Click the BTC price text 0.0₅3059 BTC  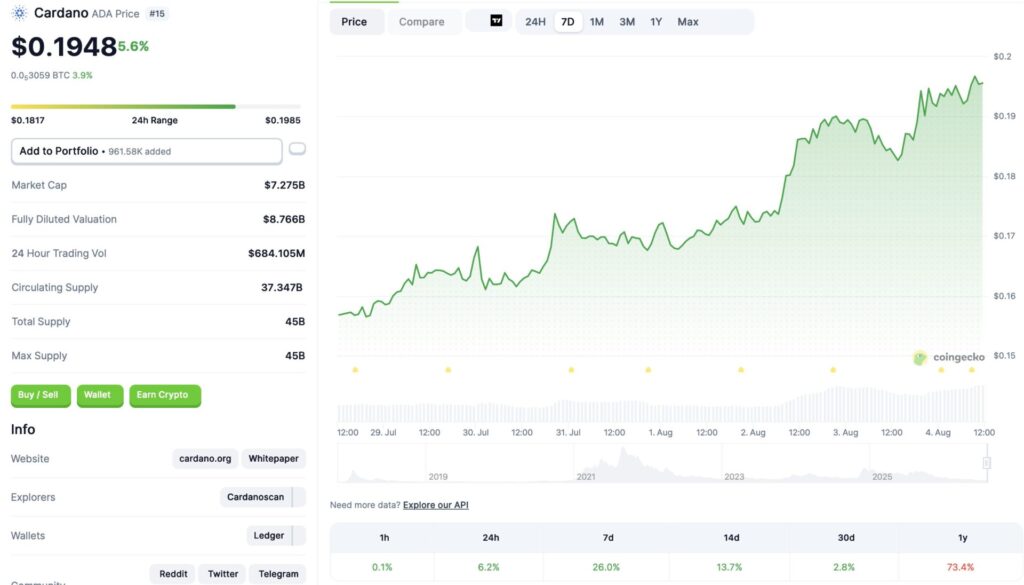40,75
